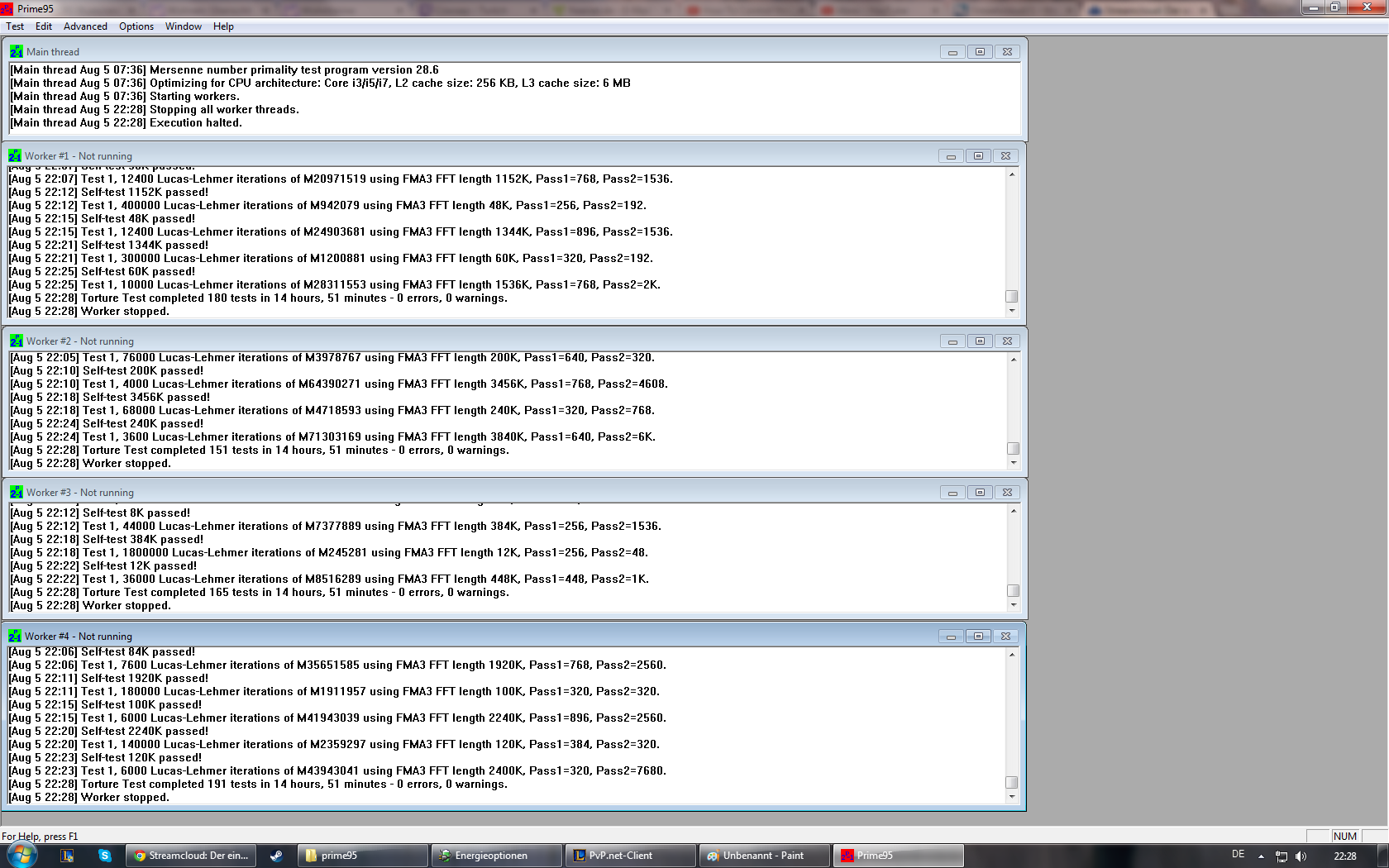Click Worker #2 scrollbar up arrow
The image size is (1389, 868).
coord(1013,359)
